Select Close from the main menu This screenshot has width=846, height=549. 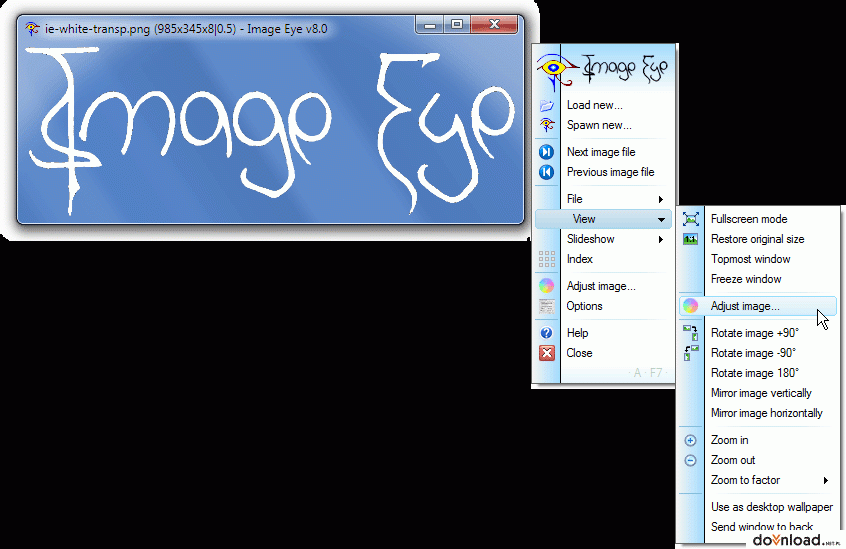[603, 353]
